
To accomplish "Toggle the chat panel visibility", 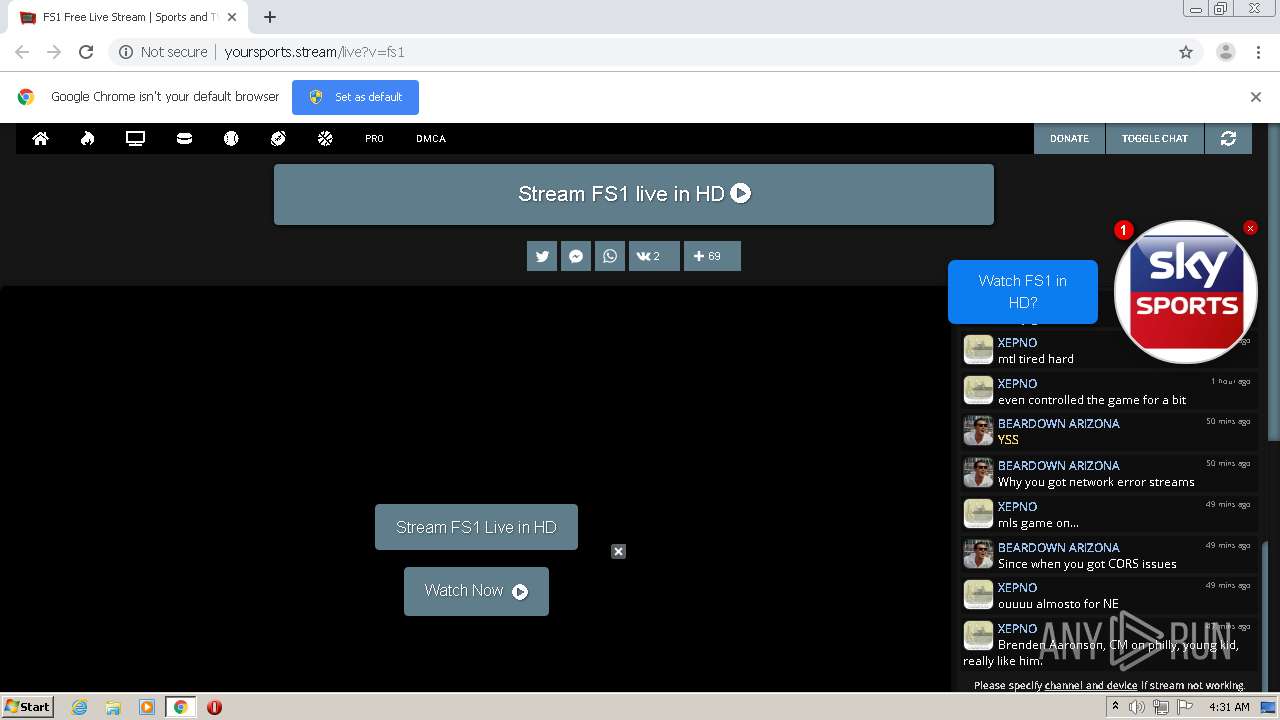I will [1155, 139].
